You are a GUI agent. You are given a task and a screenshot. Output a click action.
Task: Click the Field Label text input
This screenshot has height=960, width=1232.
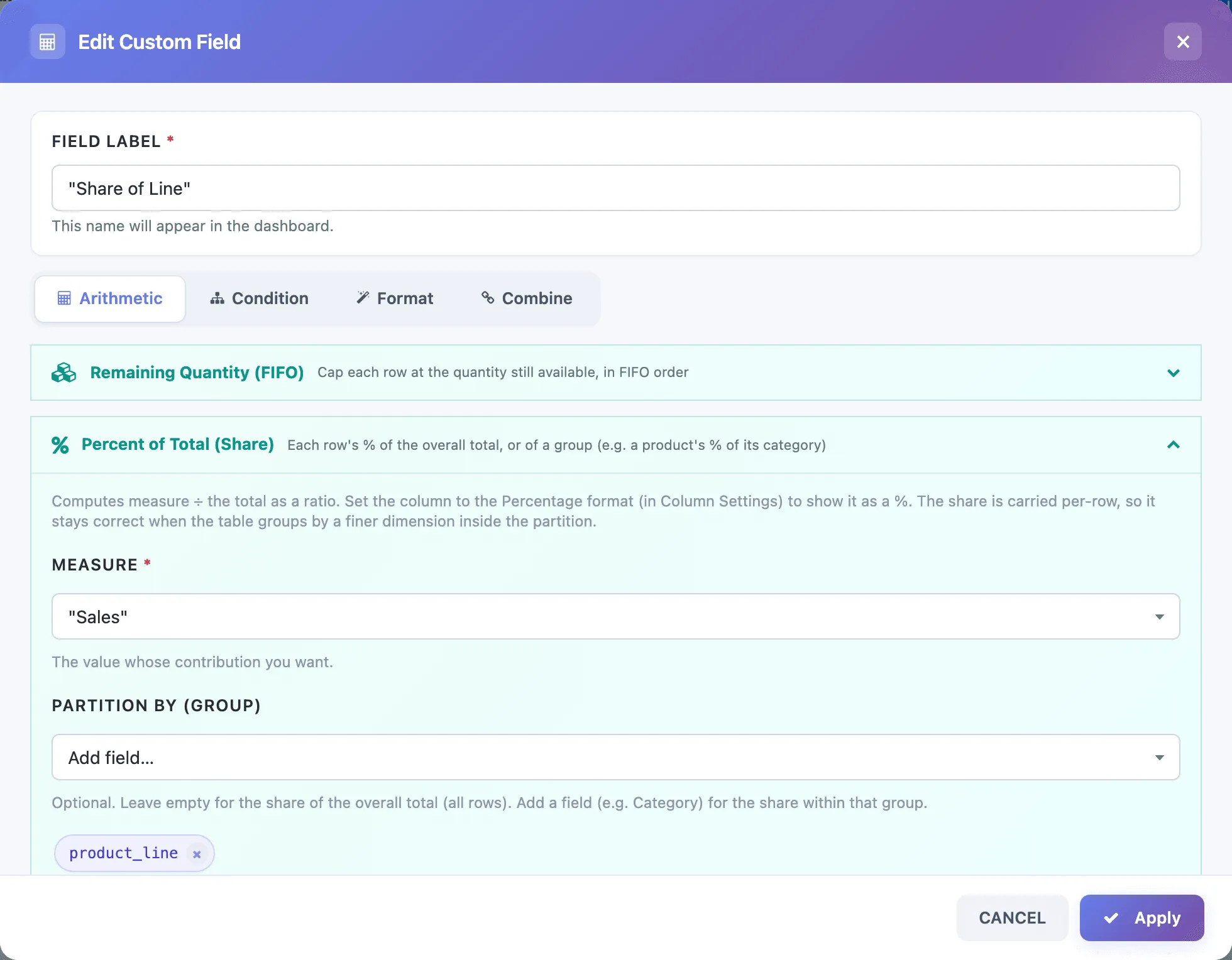pos(615,188)
